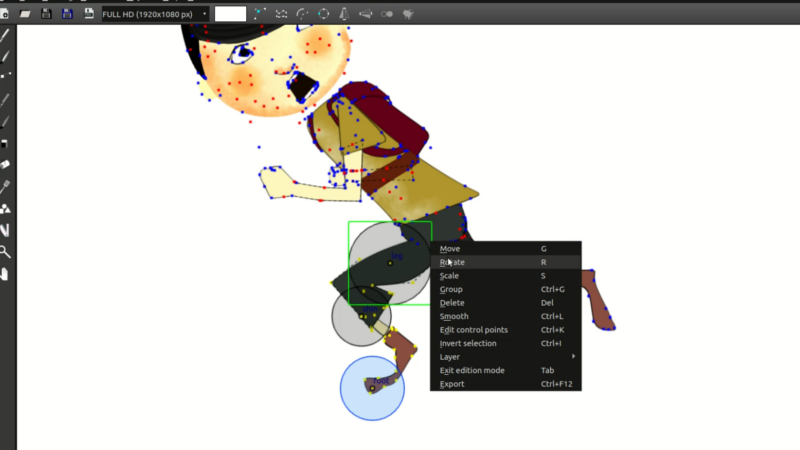Choose Exit edition mode menu entry
This screenshot has height=450, width=800.
click(x=506, y=370)
